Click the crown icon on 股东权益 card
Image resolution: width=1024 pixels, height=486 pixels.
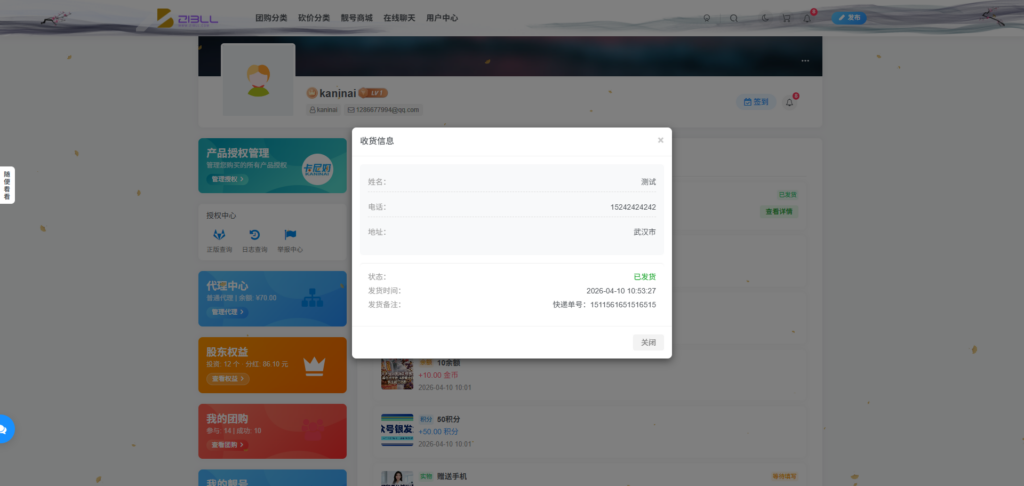314,367
